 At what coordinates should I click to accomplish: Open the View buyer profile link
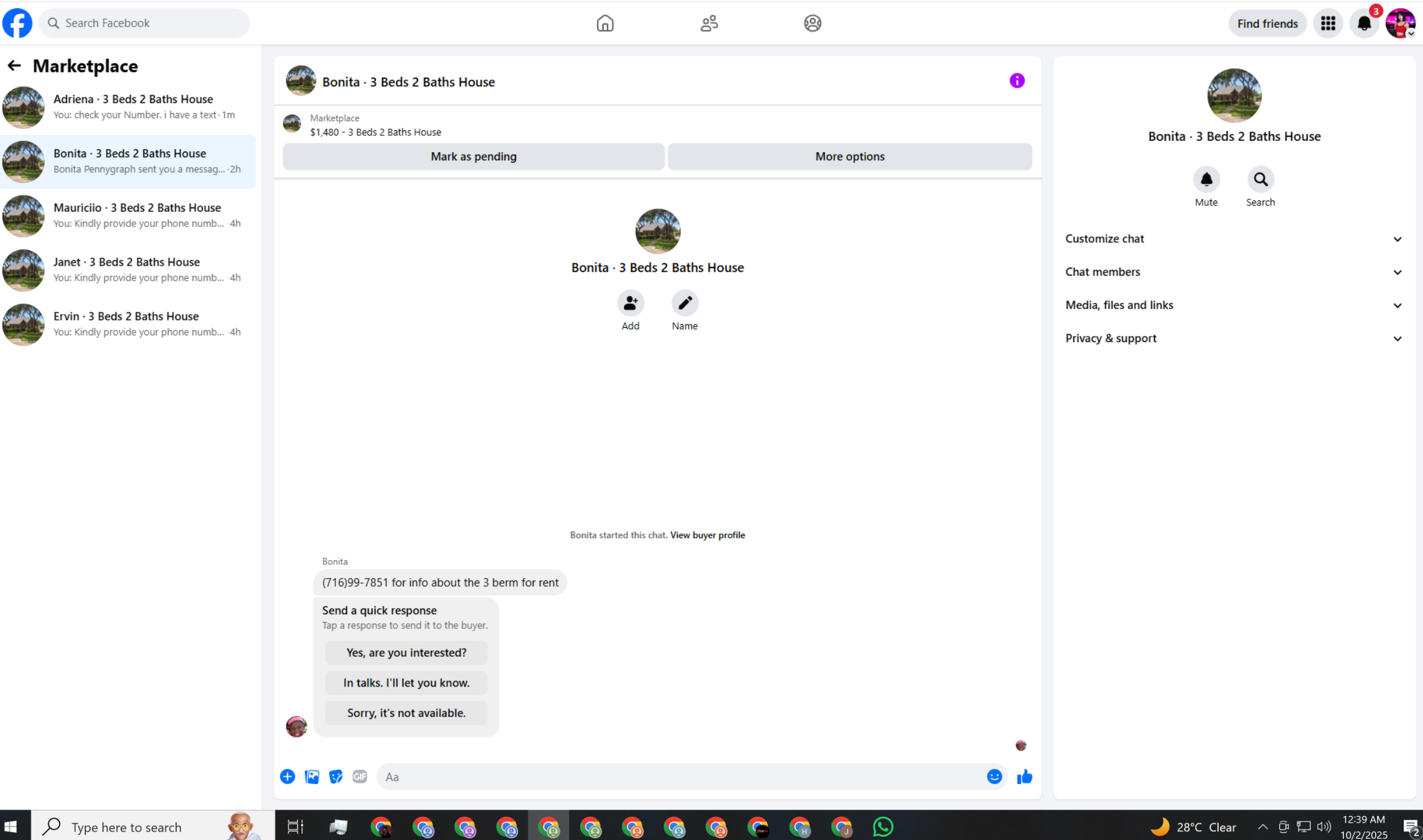pos(707,535)
